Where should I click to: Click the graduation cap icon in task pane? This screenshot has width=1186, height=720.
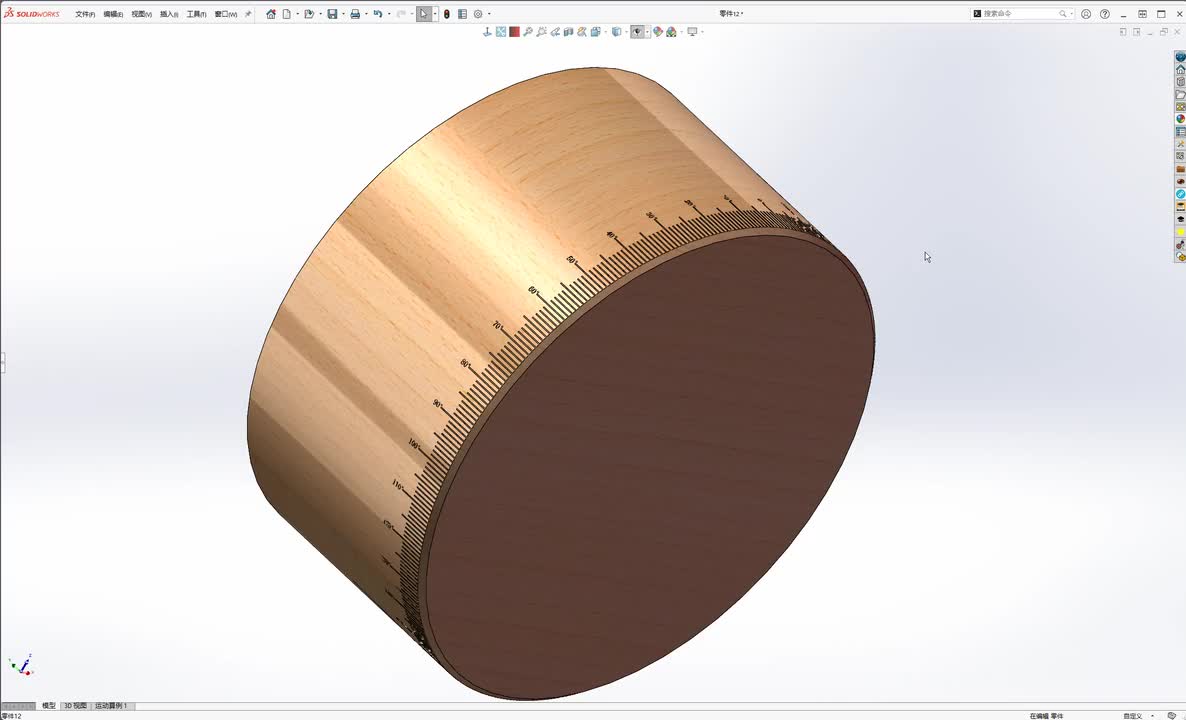pyautogui.click(x=1180, y=219)
